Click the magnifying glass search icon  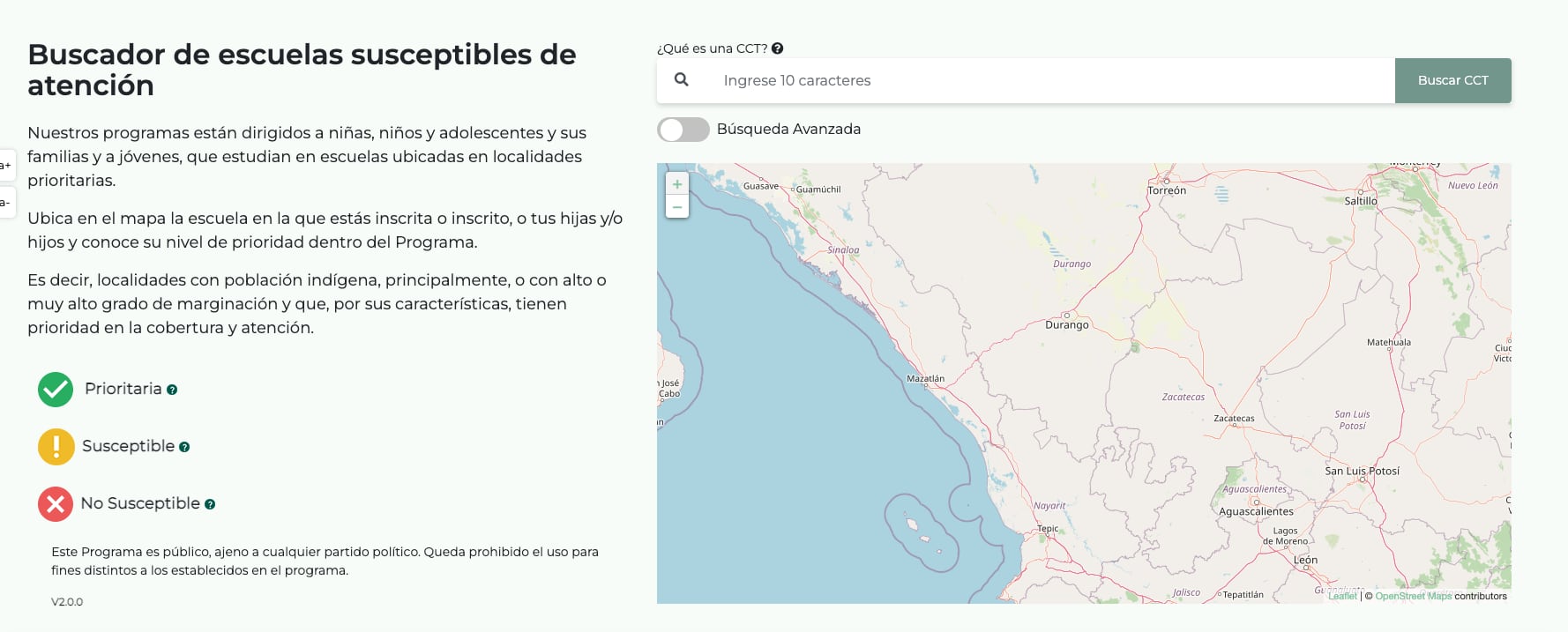click(x=683, y=79)
